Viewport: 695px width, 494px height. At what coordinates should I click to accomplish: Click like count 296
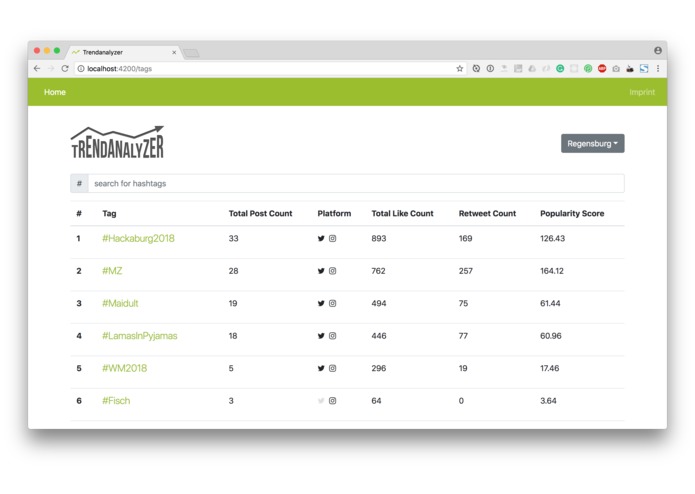coord(379,368)
